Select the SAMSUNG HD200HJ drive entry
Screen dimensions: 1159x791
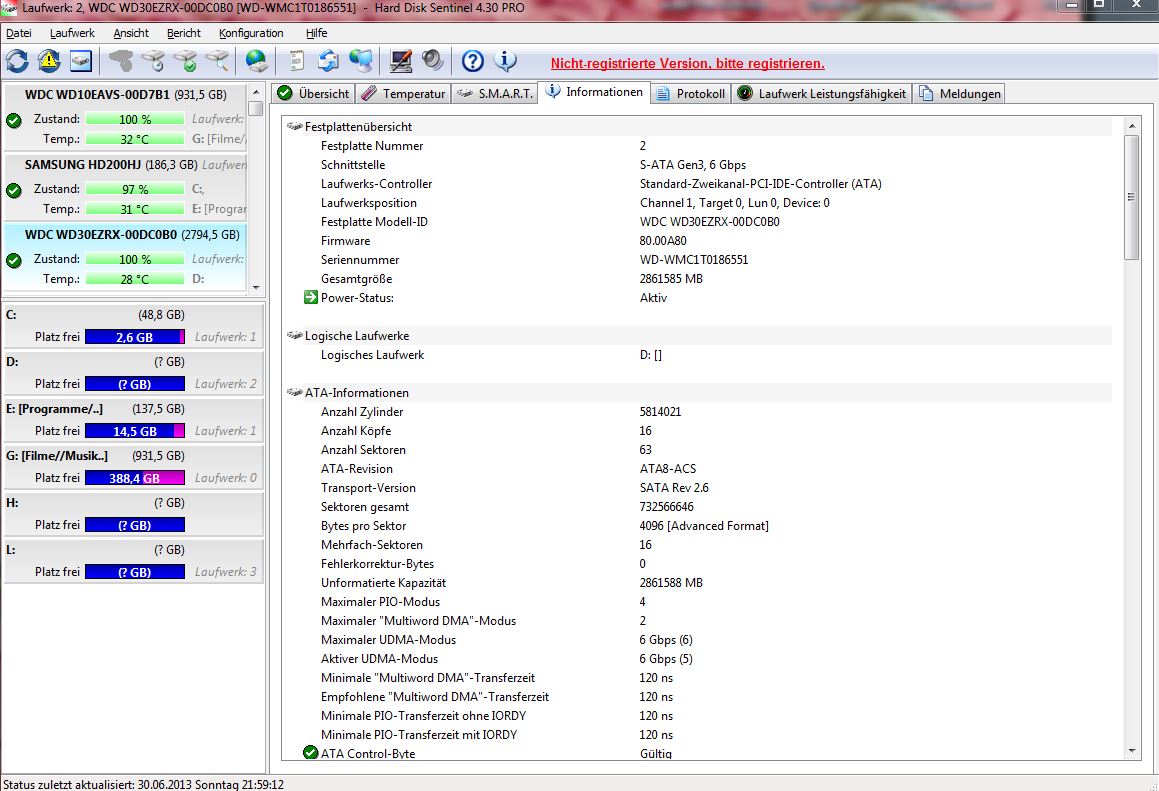126,186
